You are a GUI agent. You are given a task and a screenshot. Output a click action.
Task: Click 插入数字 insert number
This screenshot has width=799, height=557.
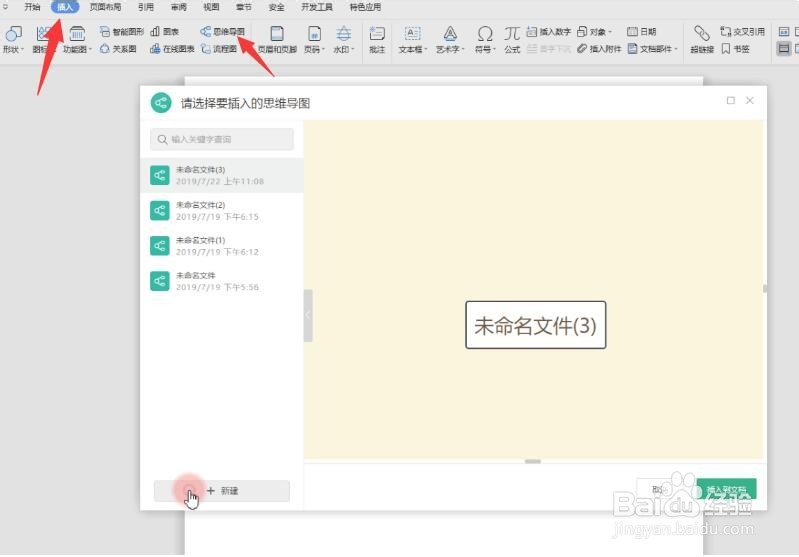pyautogui.click(x=548, y=32)
